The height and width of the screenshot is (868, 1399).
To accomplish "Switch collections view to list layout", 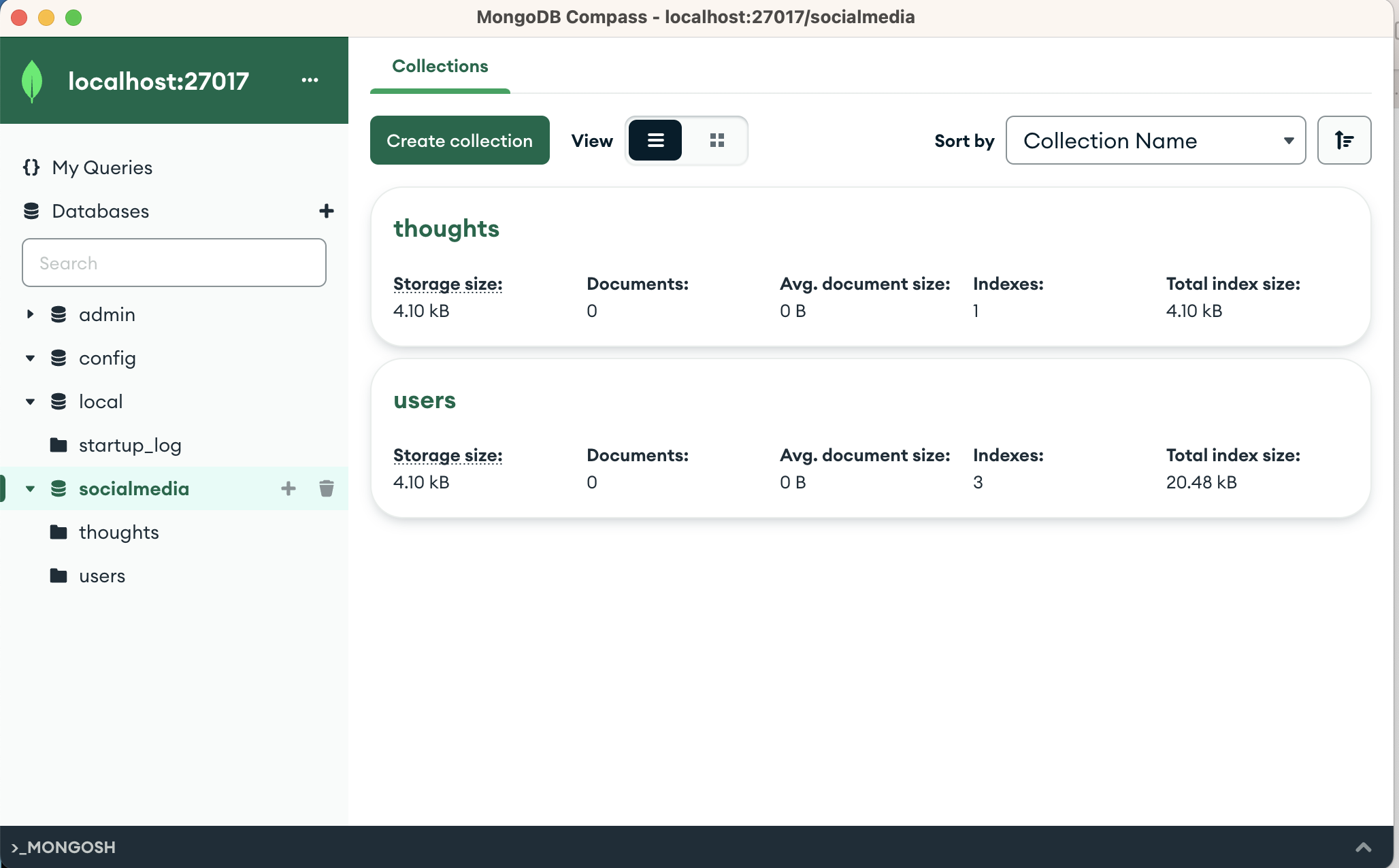I will tap(655, 140).
